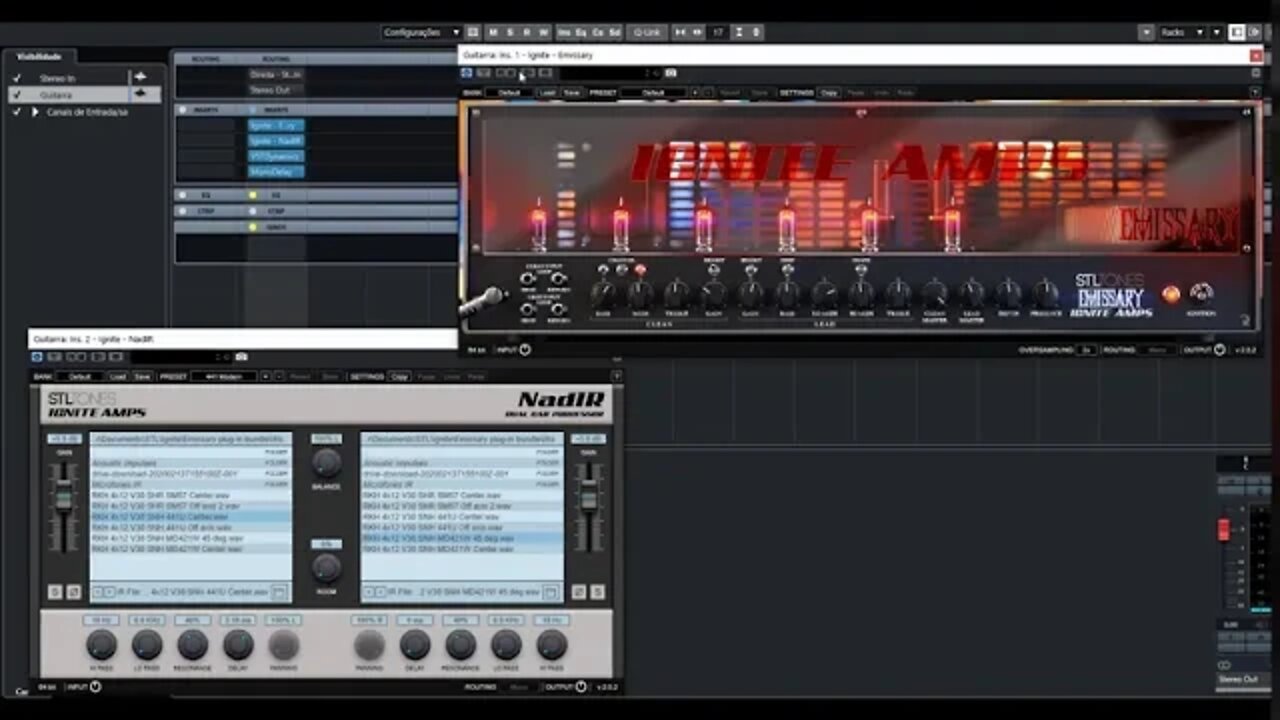Image resolution: width=1280 pixels, height=720 pixels.
Task: Click the NadIR Balance knob
Action: (x=326, y=462)
